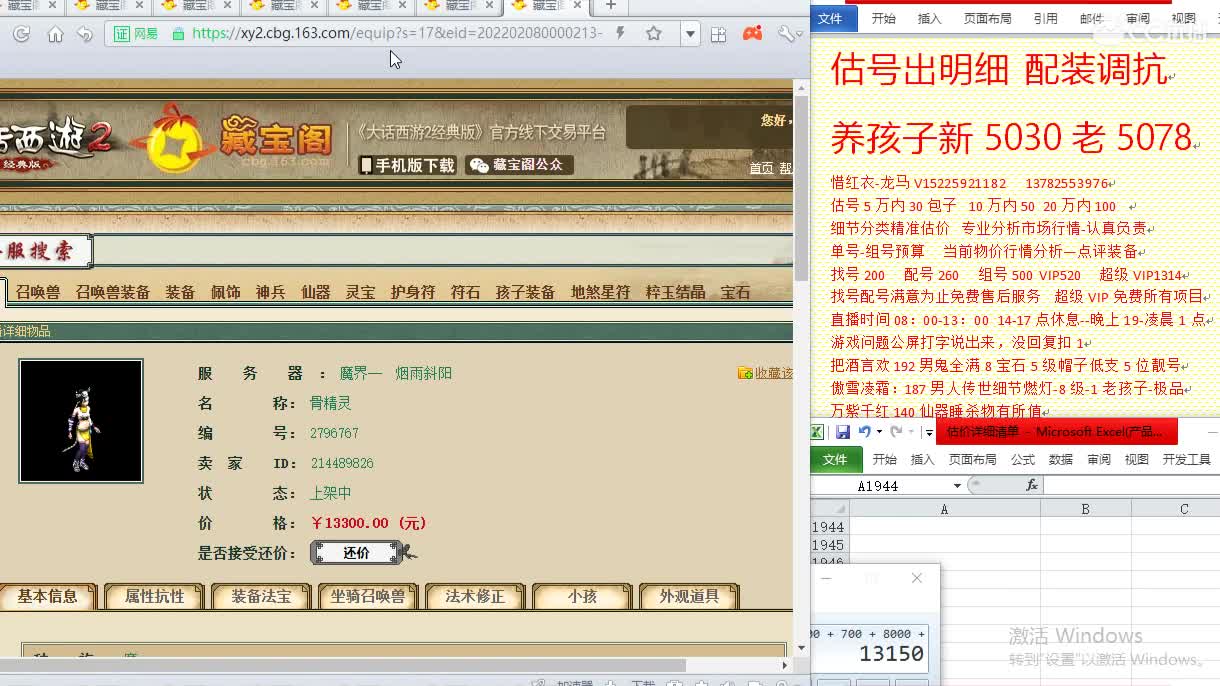The height and width of the screenshot is (686, 1220).
Task: Switch to 属性抗性 tab
Action: pos(154,596)
